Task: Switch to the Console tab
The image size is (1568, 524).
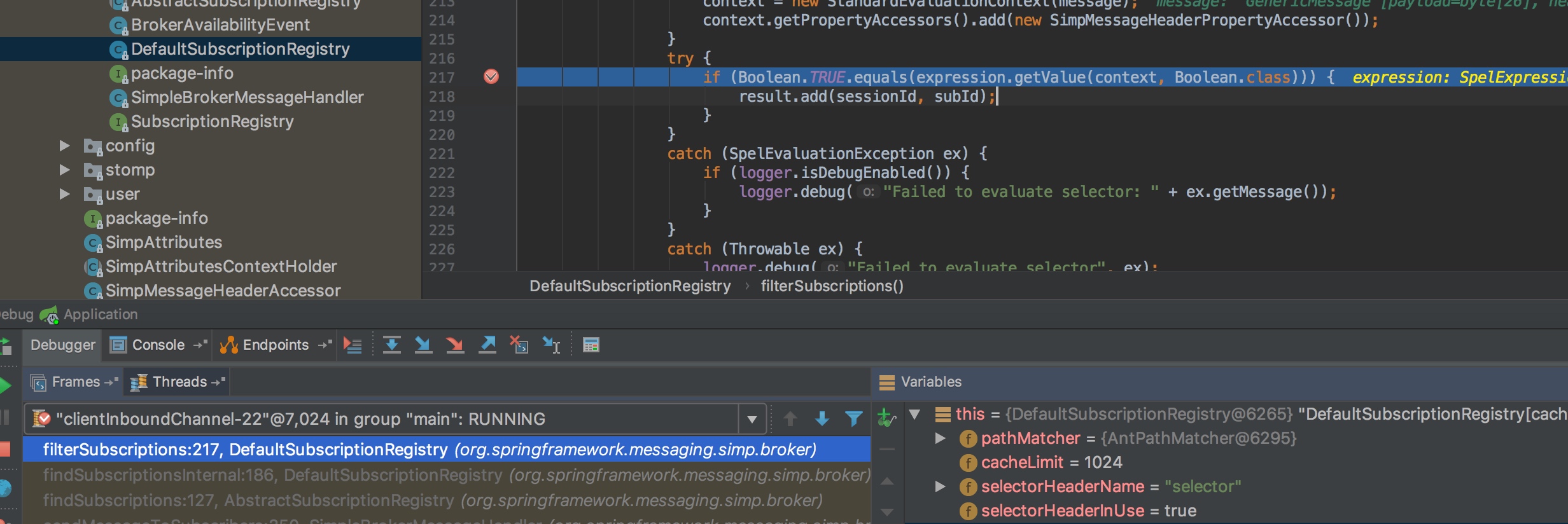Action: coord(158,345)
